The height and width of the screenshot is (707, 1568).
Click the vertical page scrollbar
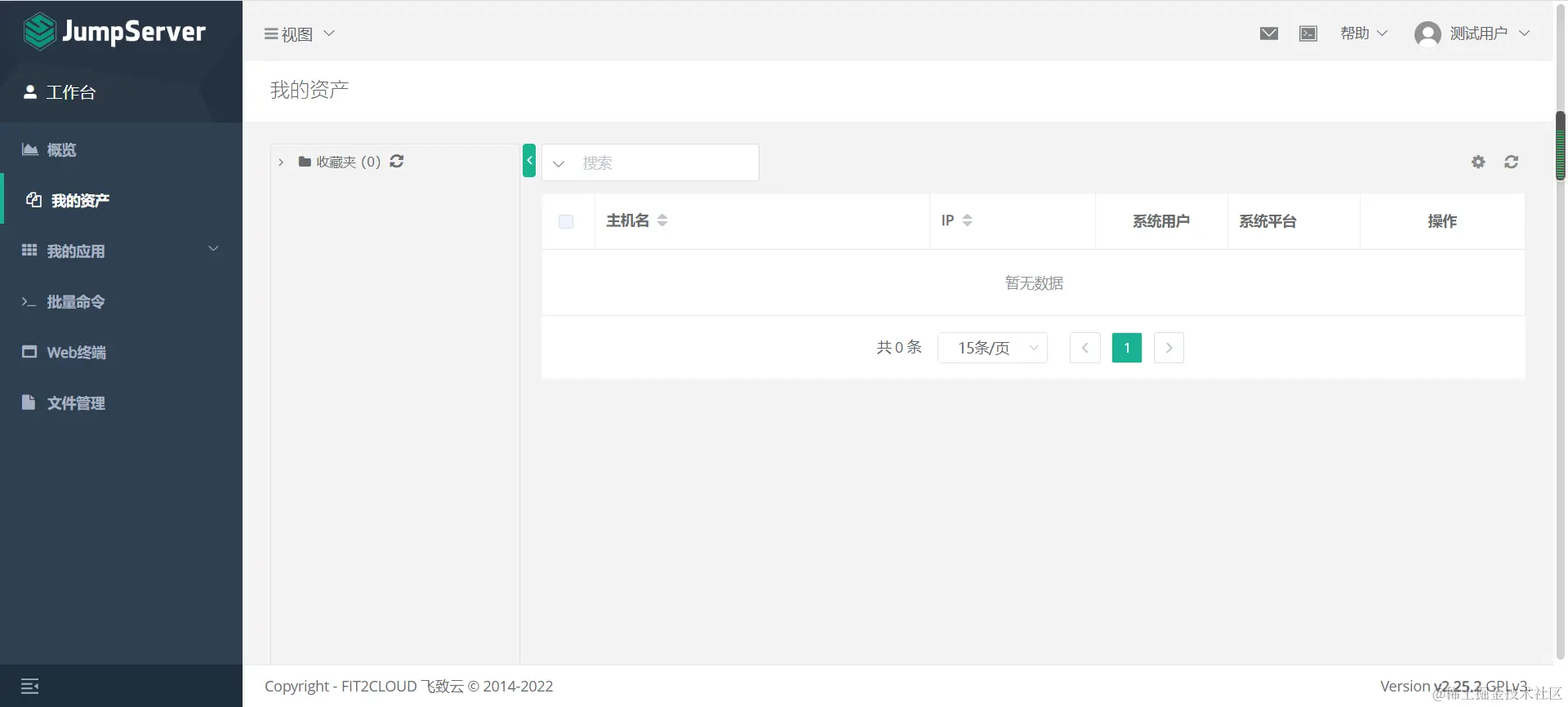(1560, 145)
